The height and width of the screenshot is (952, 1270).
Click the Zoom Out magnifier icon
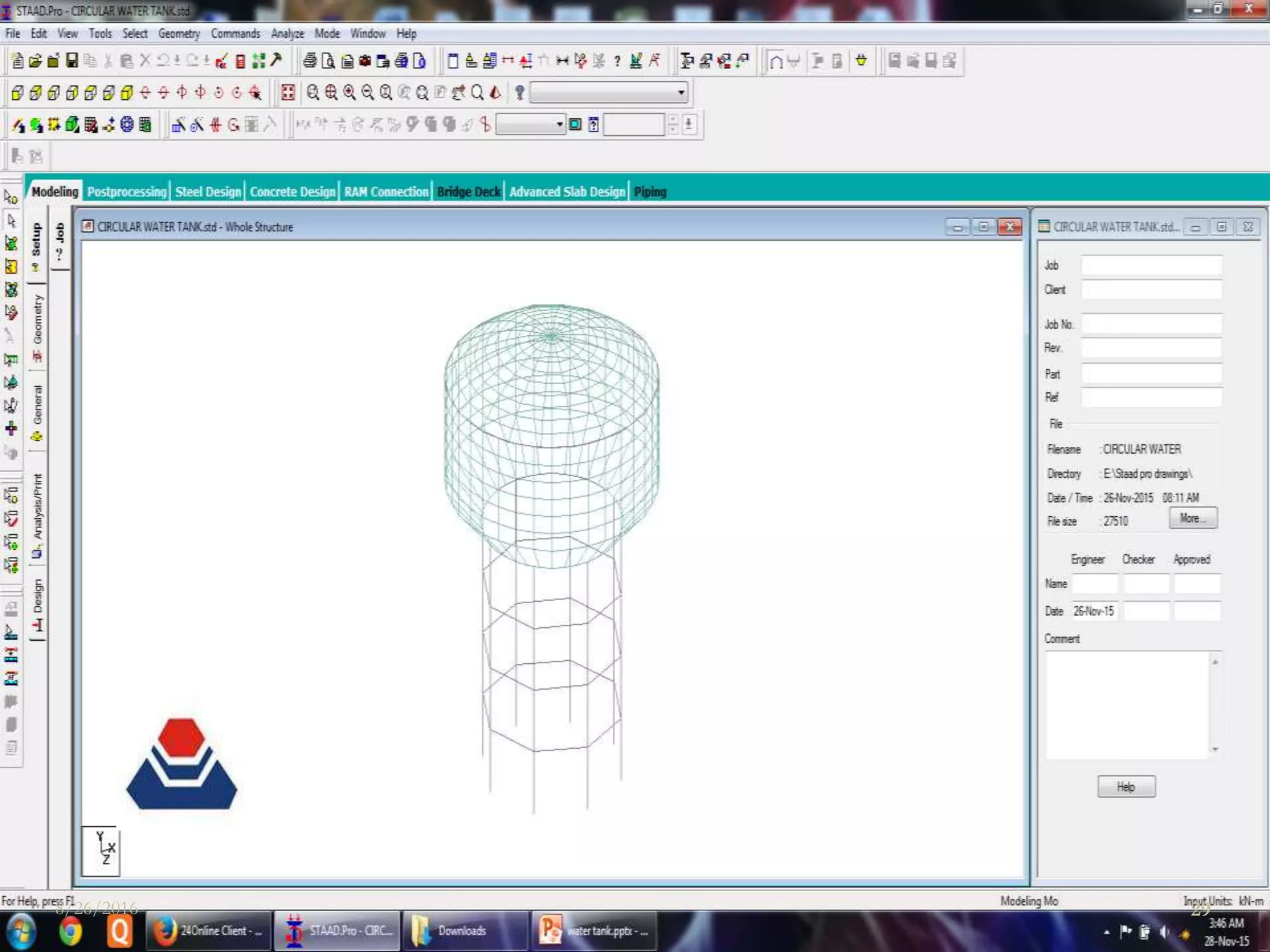click(x=368, y=92)
